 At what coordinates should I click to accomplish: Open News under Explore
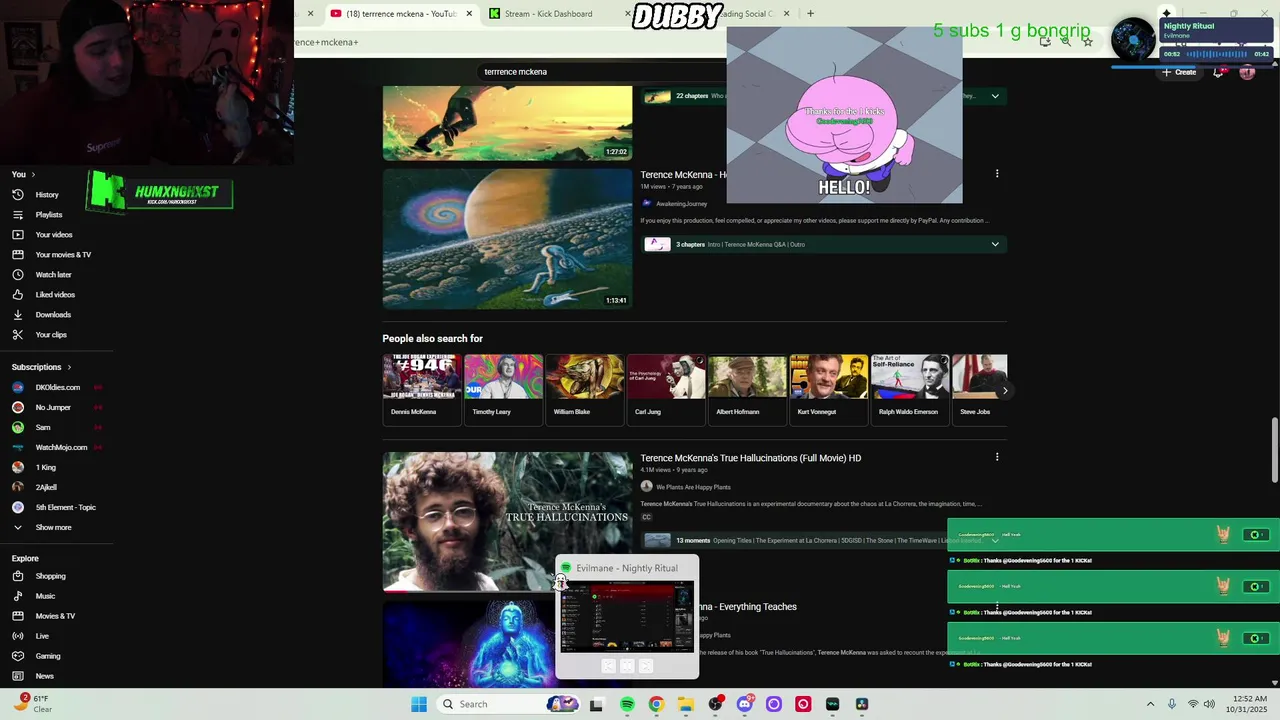point(45,676)
